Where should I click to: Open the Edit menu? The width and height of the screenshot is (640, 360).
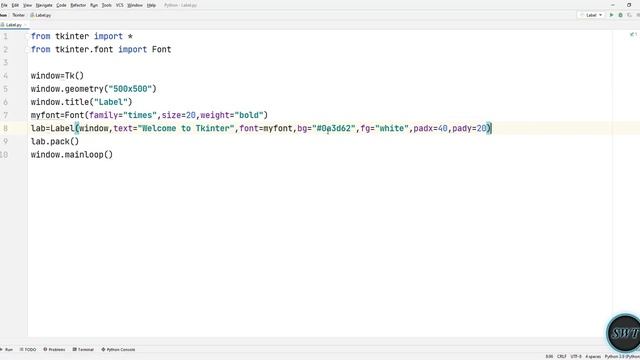(x=15, y=5)
